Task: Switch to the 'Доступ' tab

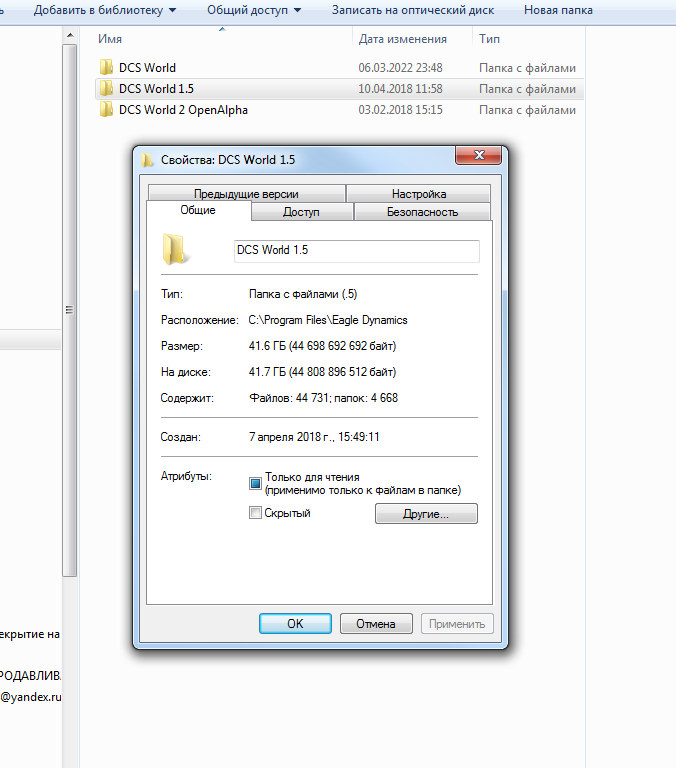Action: pos(301,212)
